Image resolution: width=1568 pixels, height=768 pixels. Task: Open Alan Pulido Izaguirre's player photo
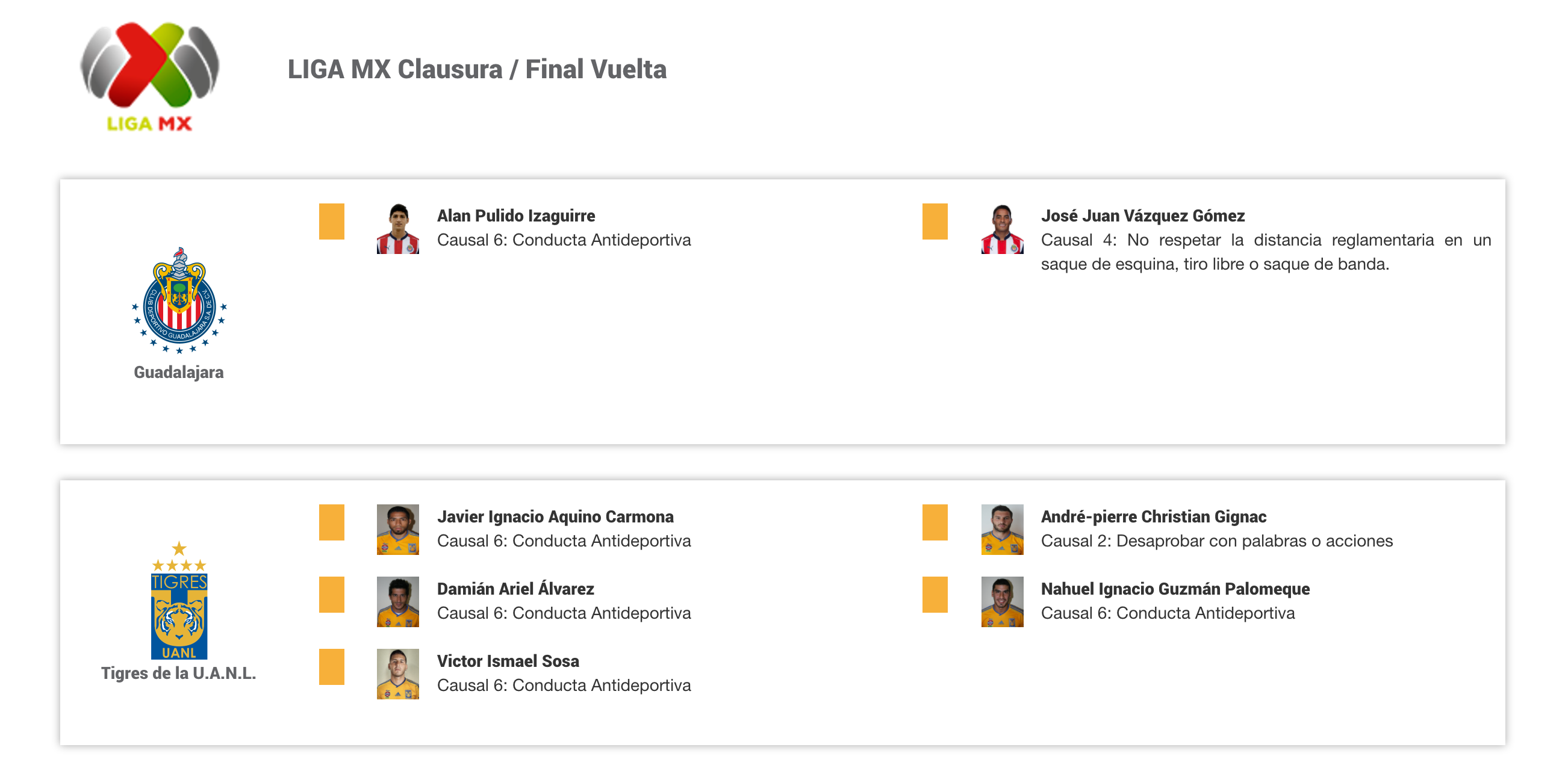(x=397, y=229)
